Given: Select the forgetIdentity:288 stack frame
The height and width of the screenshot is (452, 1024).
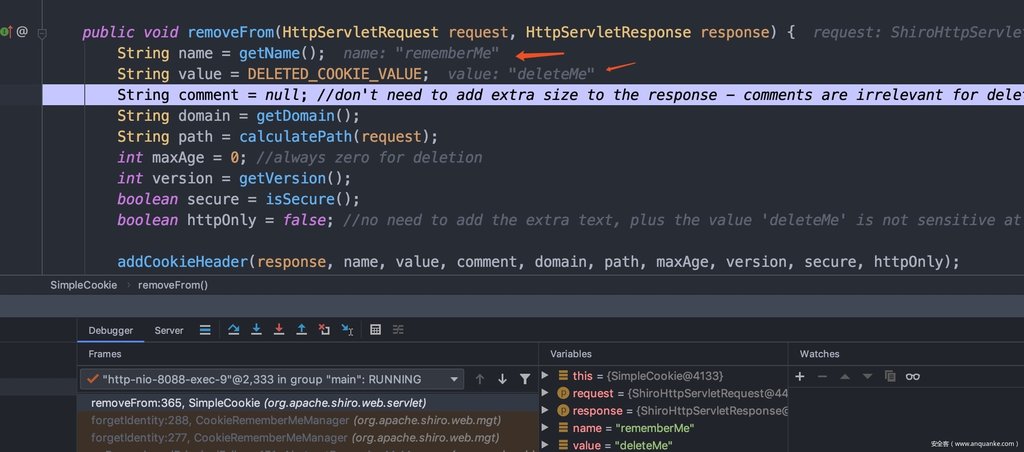Looking at the screenshot, I should tap(296, 420).
